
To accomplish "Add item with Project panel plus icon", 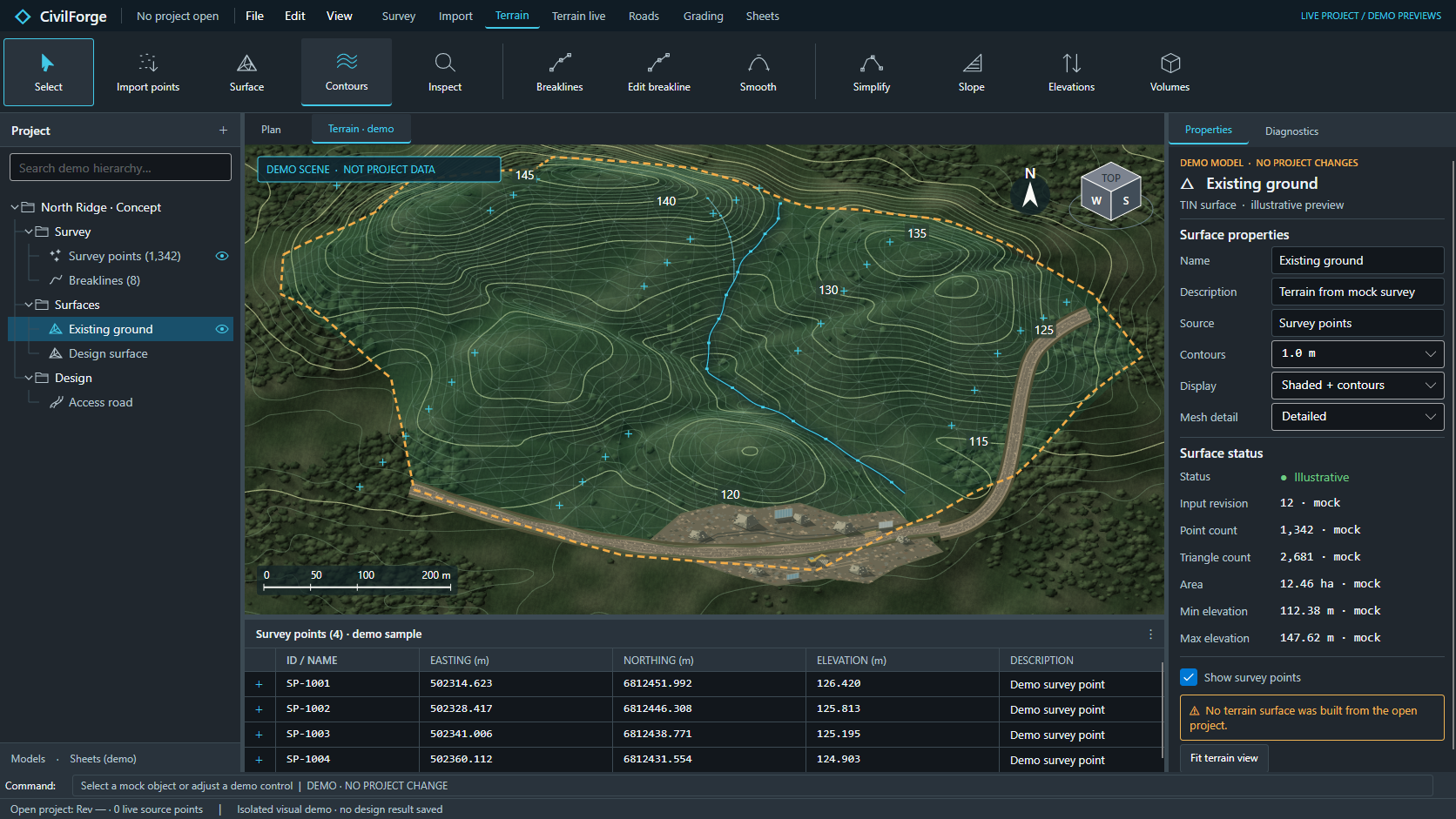I will pyautogui.click(x=223, y=131).
